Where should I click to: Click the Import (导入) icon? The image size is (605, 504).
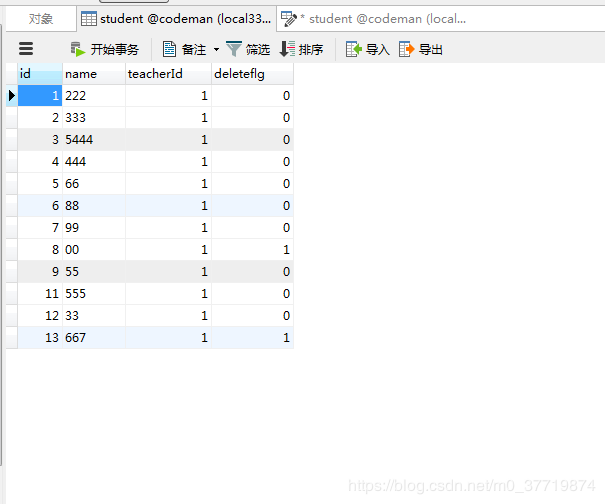(353, 49)
